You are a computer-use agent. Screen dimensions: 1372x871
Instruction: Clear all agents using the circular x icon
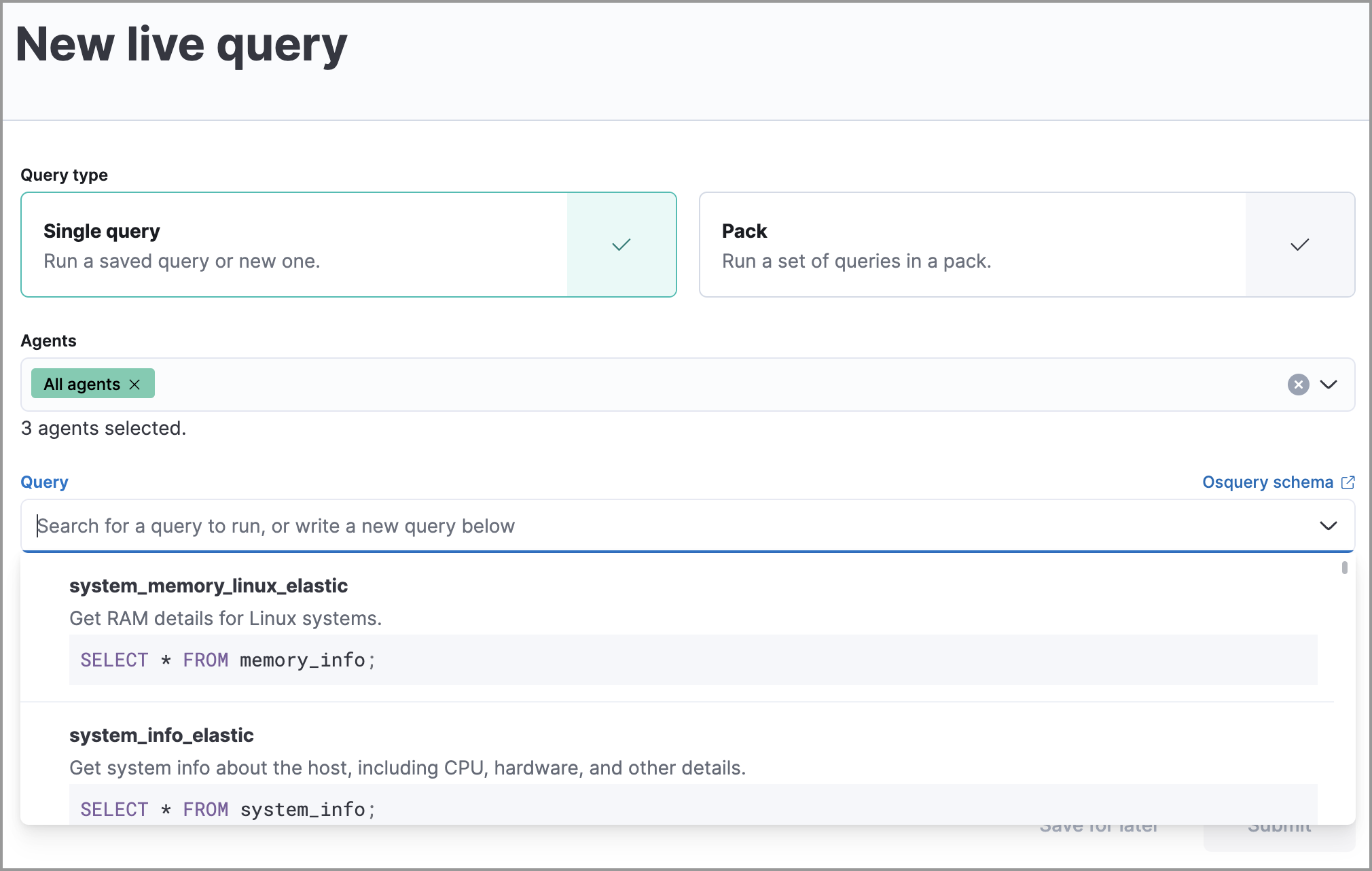click(x=1298, y=384)
